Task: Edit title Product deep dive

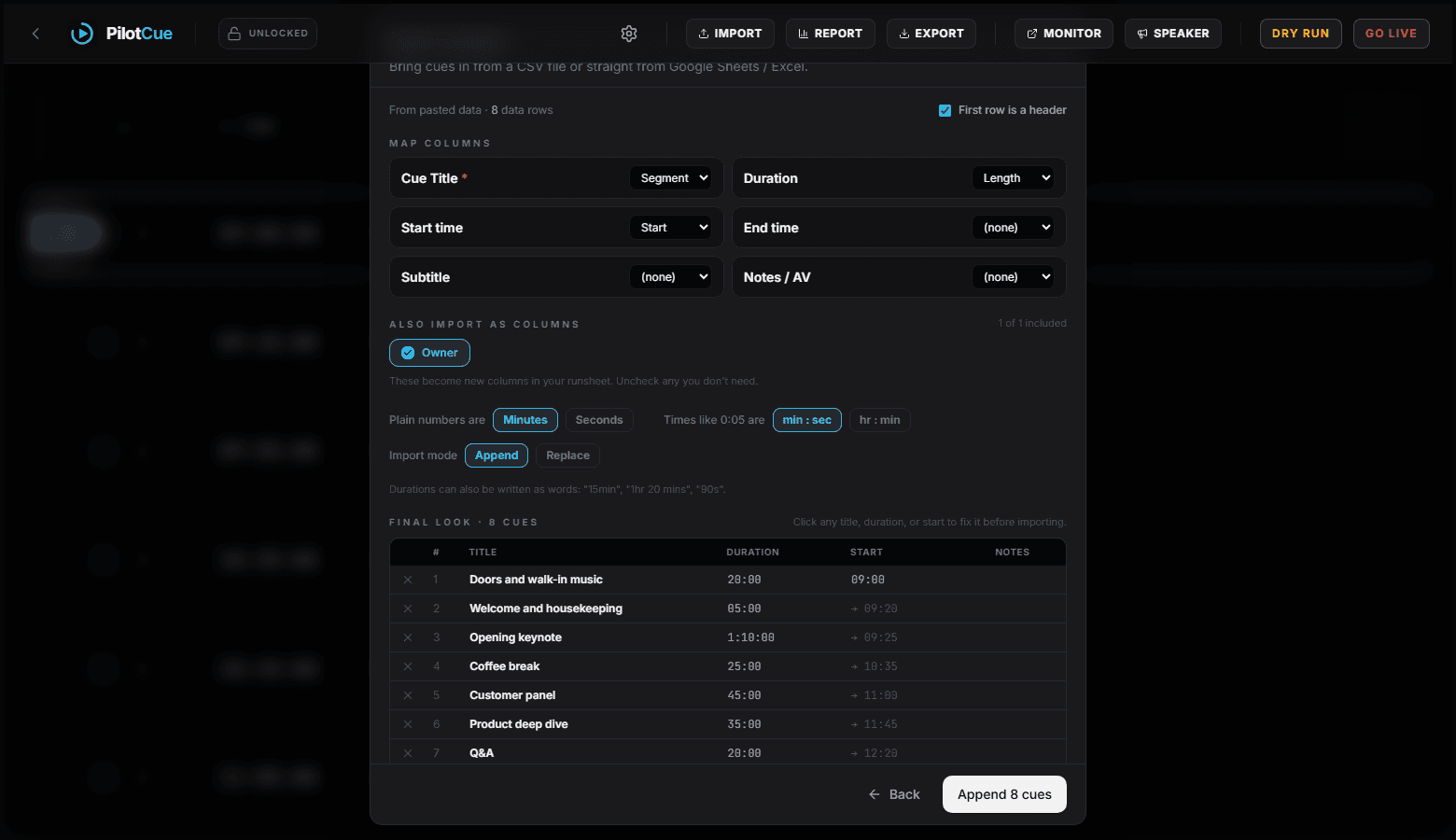Action: coord(518,724)
